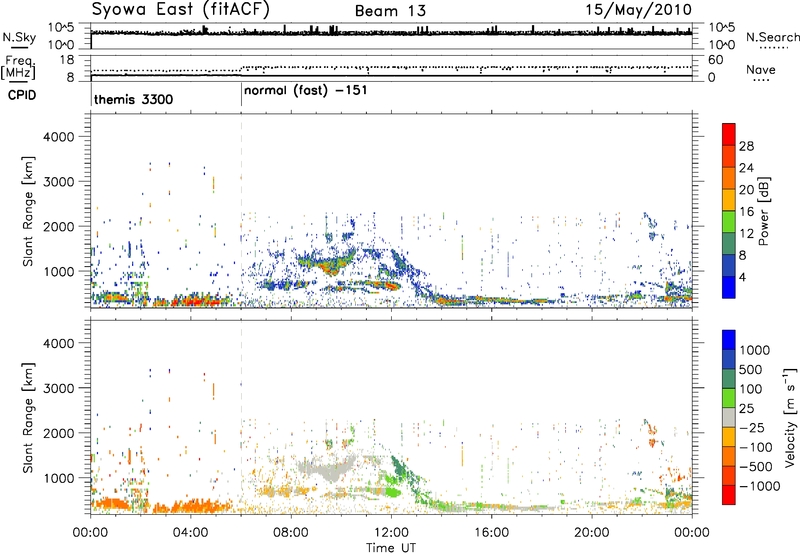
Task: Click the red top of the power colorbar
Action: (x=729, y=134)
